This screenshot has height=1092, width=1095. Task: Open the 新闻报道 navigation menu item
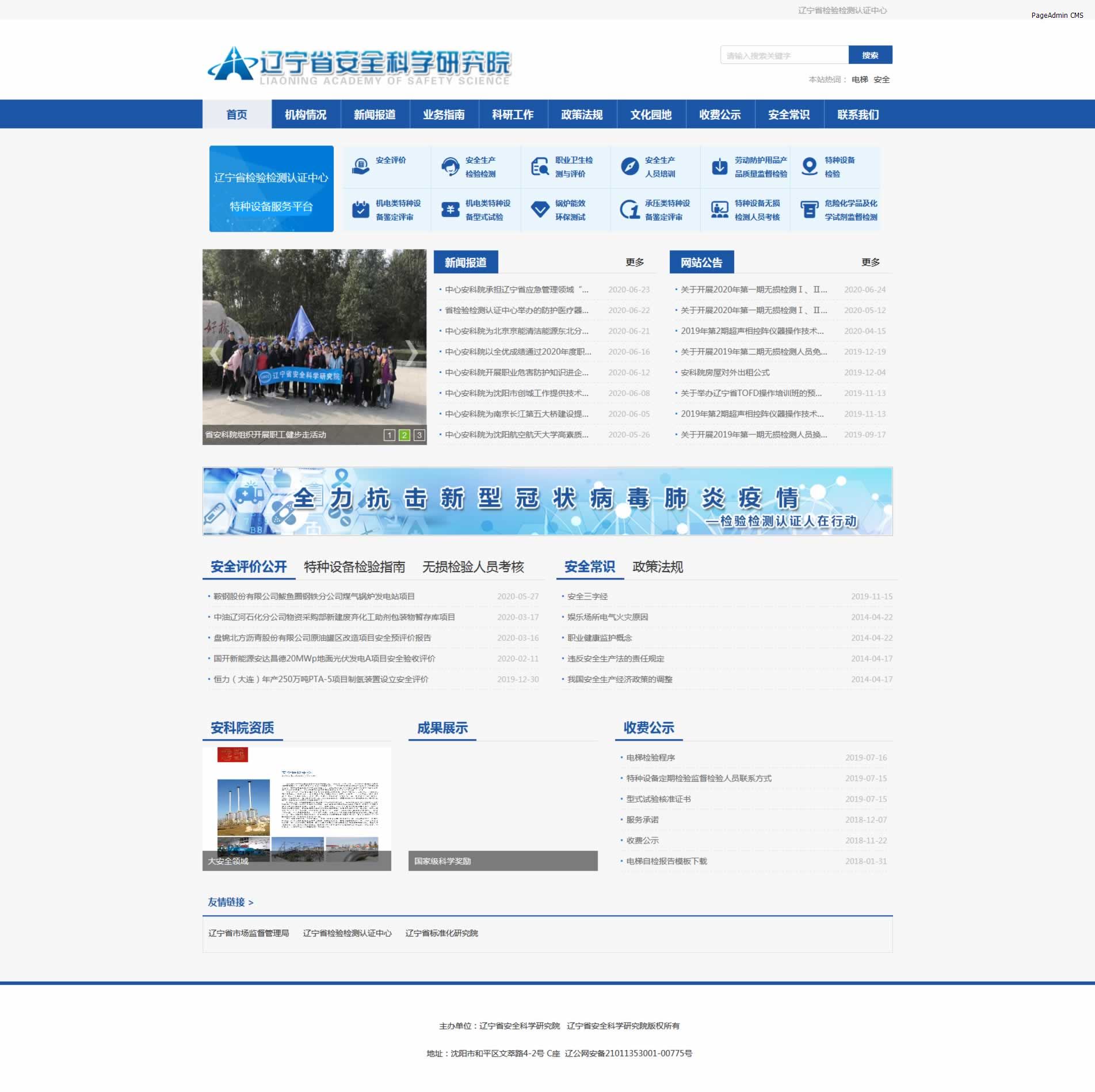[375, 115]
